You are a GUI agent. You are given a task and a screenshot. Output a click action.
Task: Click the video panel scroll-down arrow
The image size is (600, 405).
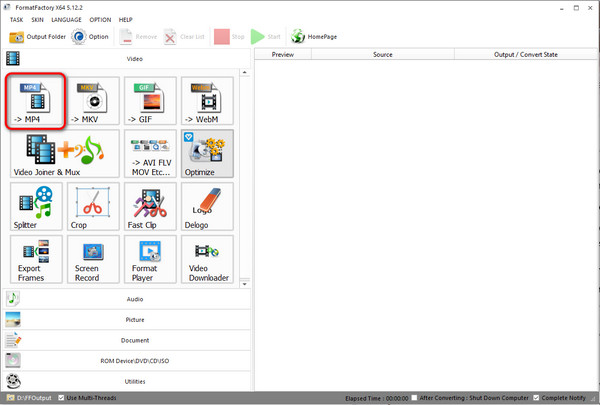(x=245, y=284)
